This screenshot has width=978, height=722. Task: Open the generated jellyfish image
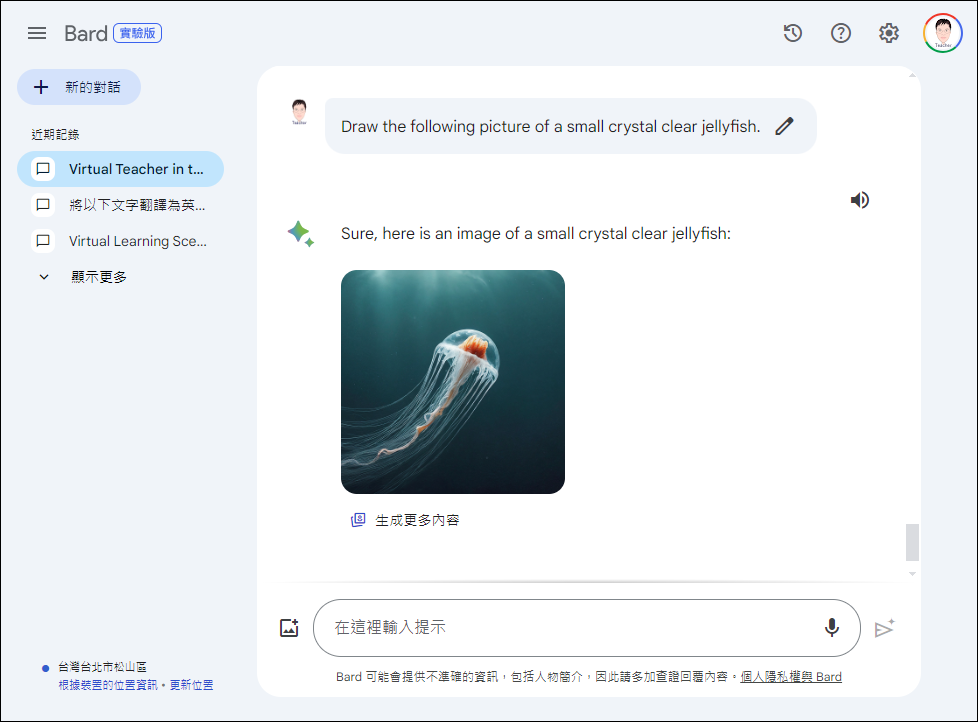[453, 382]
